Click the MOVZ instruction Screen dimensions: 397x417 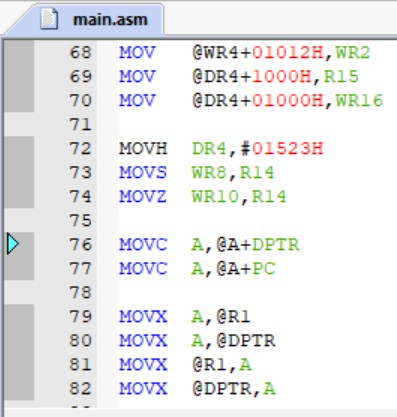click(x=143, y=197)
